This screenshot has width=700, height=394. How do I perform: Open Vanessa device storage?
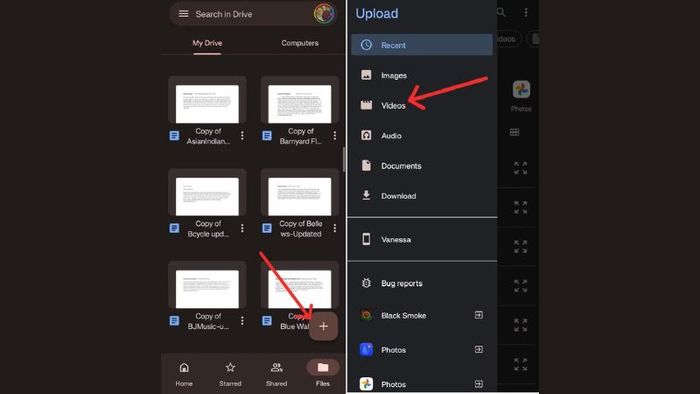pyautogui.click(x=422, y=240)
